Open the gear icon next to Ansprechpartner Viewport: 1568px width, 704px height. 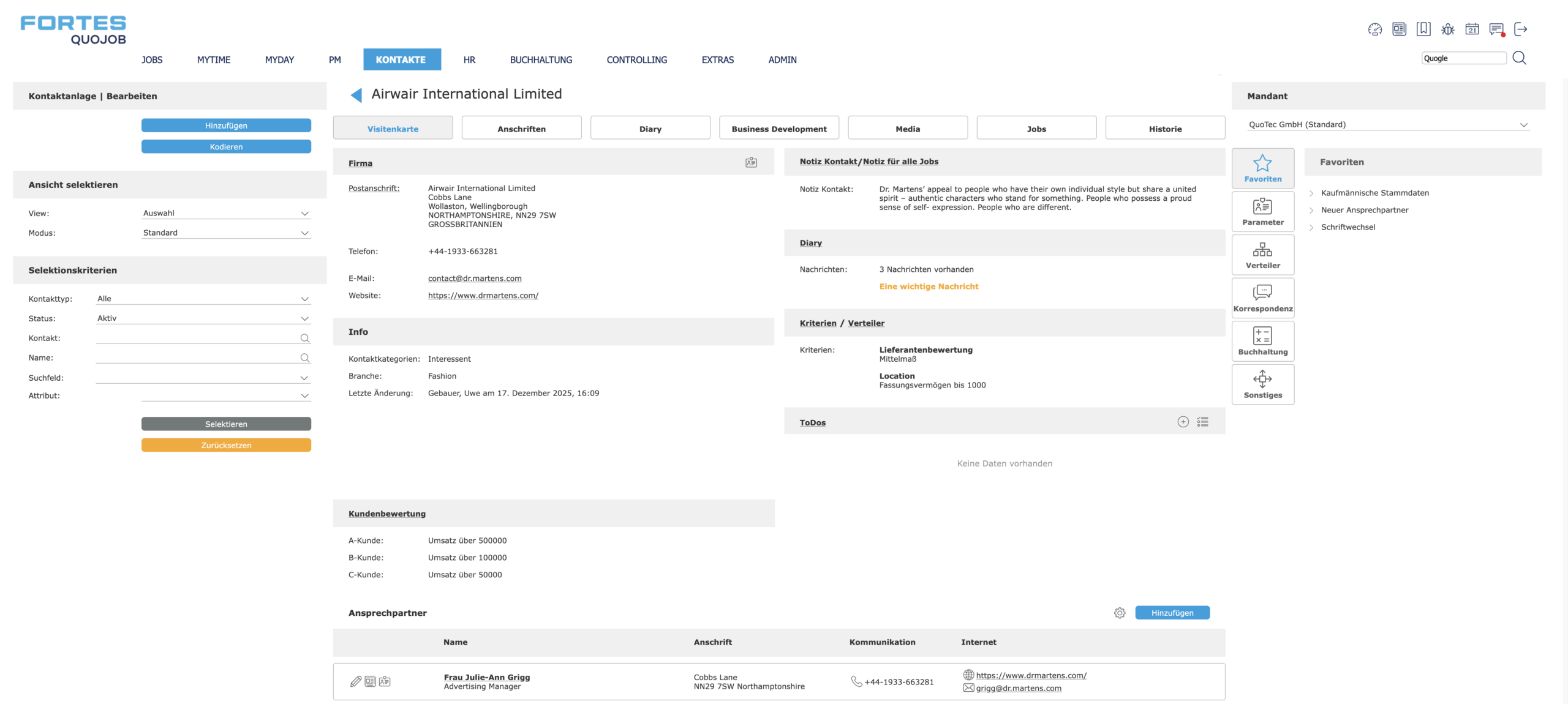(1120, 613)
